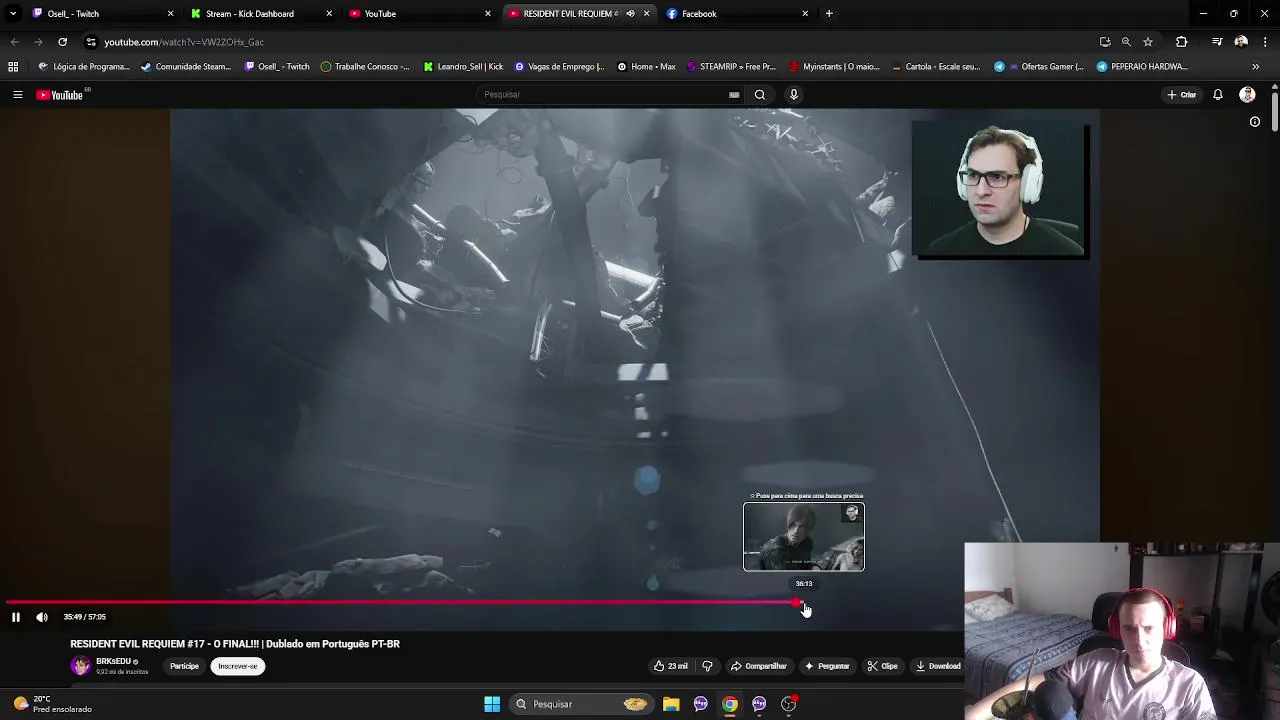Screen dimensions: 1280x720
Task: Open the weather widget showing 20°C
Action: coord(53,704)
